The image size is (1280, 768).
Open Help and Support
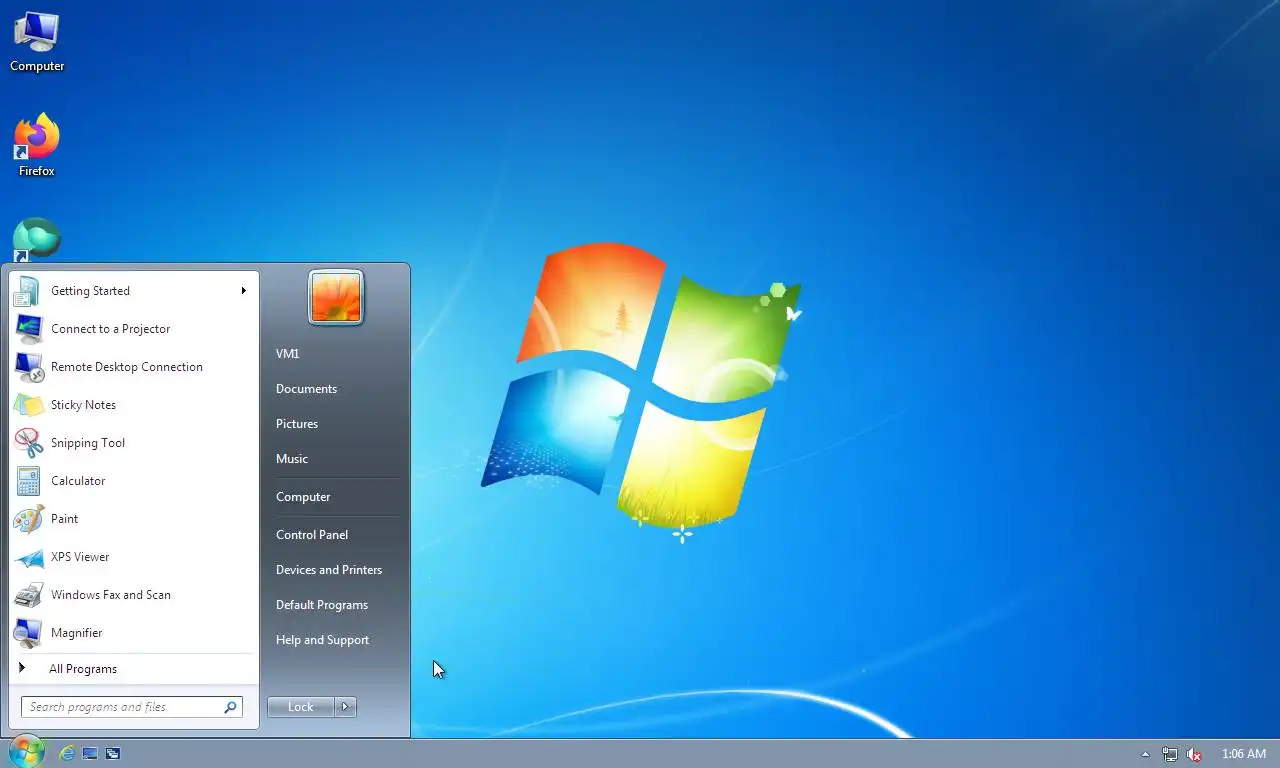tap(334, 640)
